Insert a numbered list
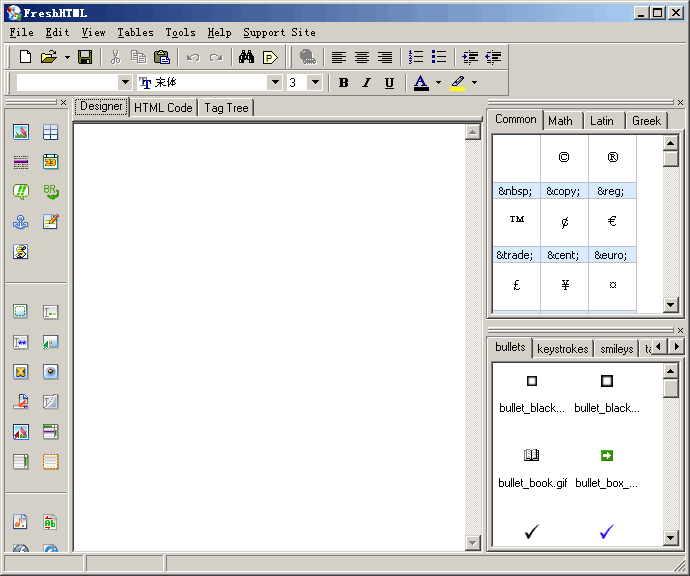This screenshot has width=690, height=576. click(416, 57)
